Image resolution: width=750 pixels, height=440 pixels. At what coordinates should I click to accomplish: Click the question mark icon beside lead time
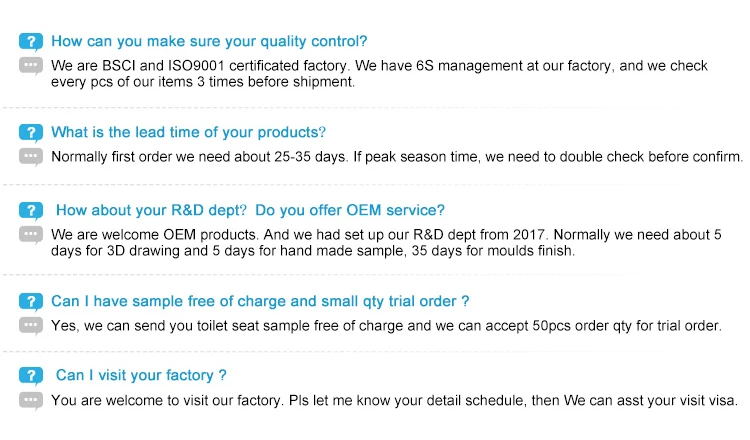click(31, 133)
